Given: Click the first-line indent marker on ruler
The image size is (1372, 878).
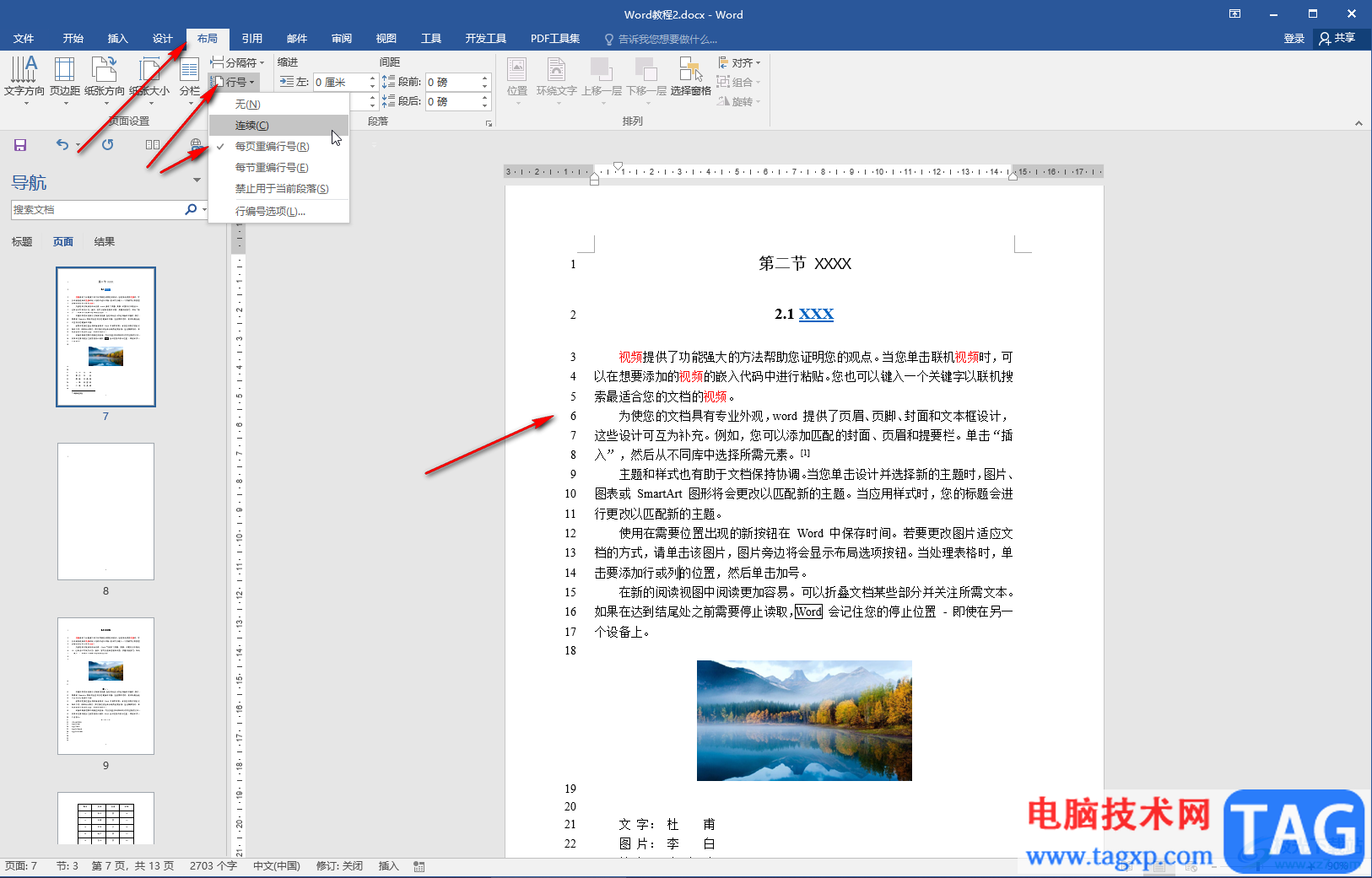Looking at the screenshot, I should point(618,166).
